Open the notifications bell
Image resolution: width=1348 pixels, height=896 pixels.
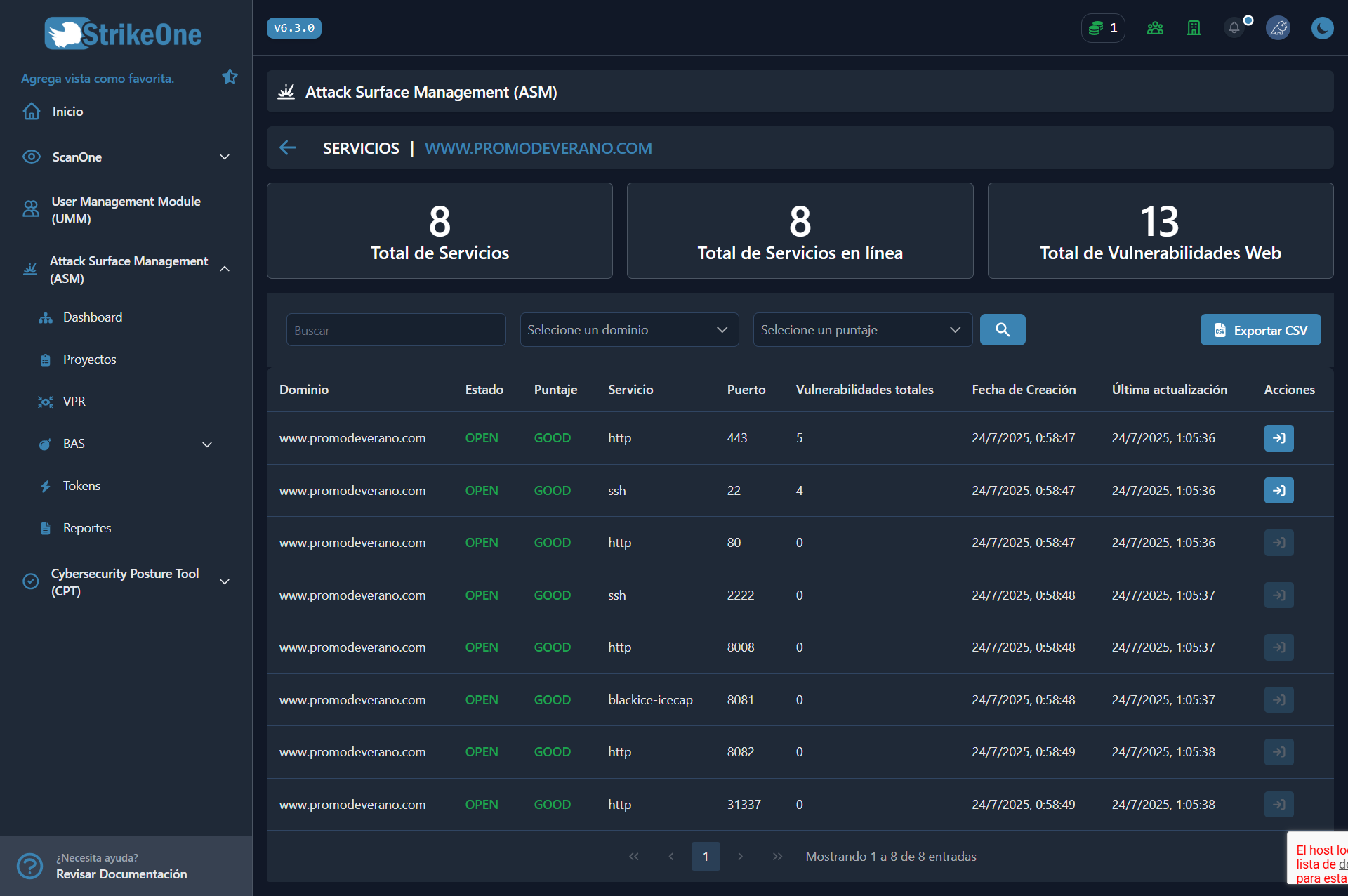(1235, 28)
